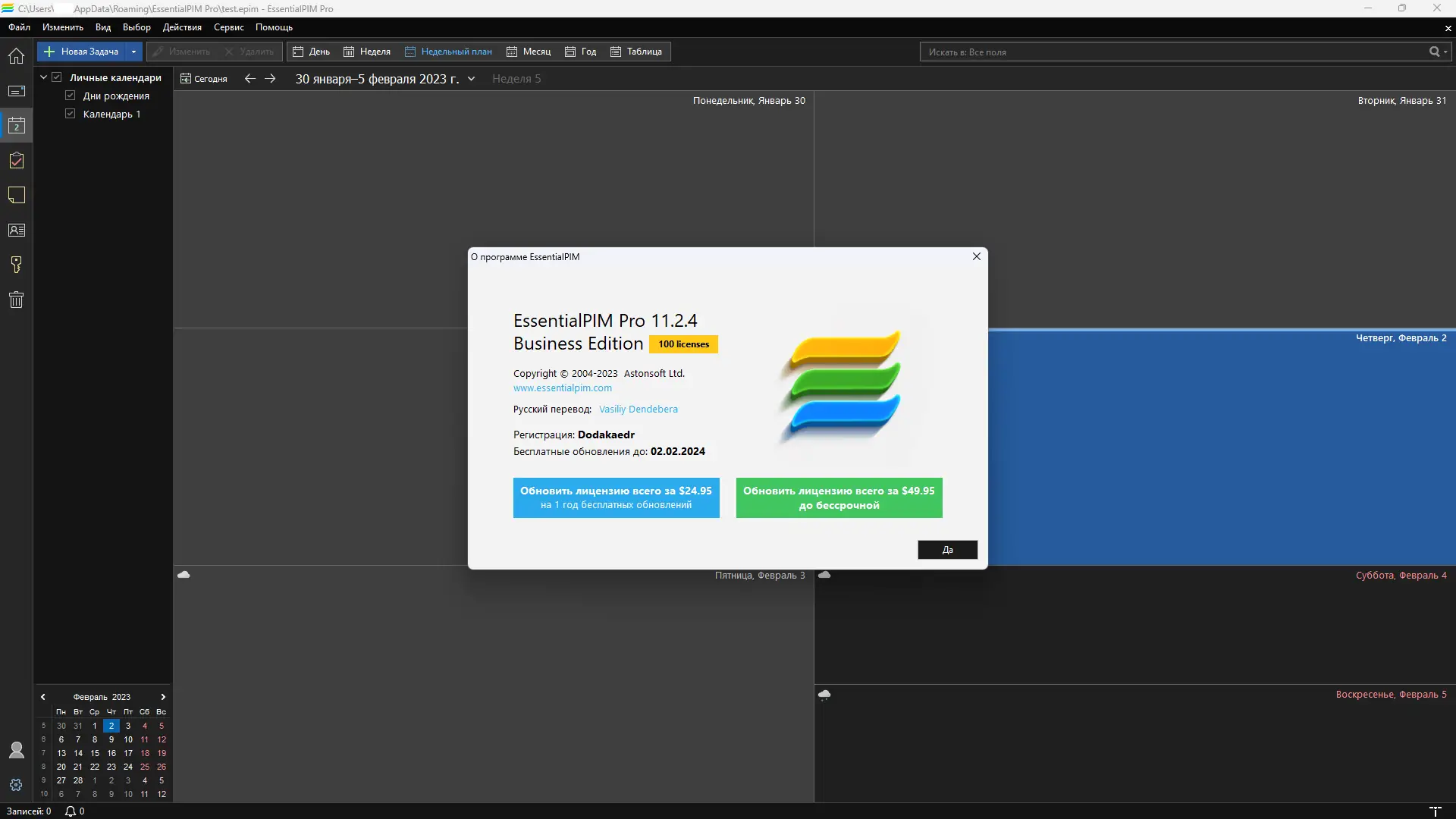The width and height of the screenshot is (1456, 819).
Task: Uncheck the Дни рождения calendar checkbox
Action: click(71, 96)
